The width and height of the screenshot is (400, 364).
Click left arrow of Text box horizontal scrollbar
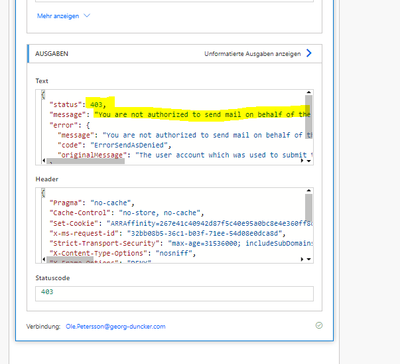coord(44,161)
